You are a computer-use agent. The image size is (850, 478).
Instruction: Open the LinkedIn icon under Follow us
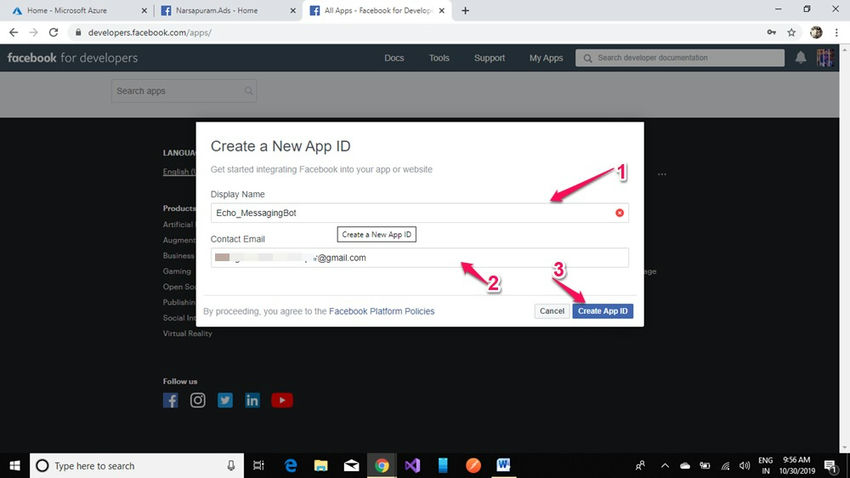[x=252, y=401]
